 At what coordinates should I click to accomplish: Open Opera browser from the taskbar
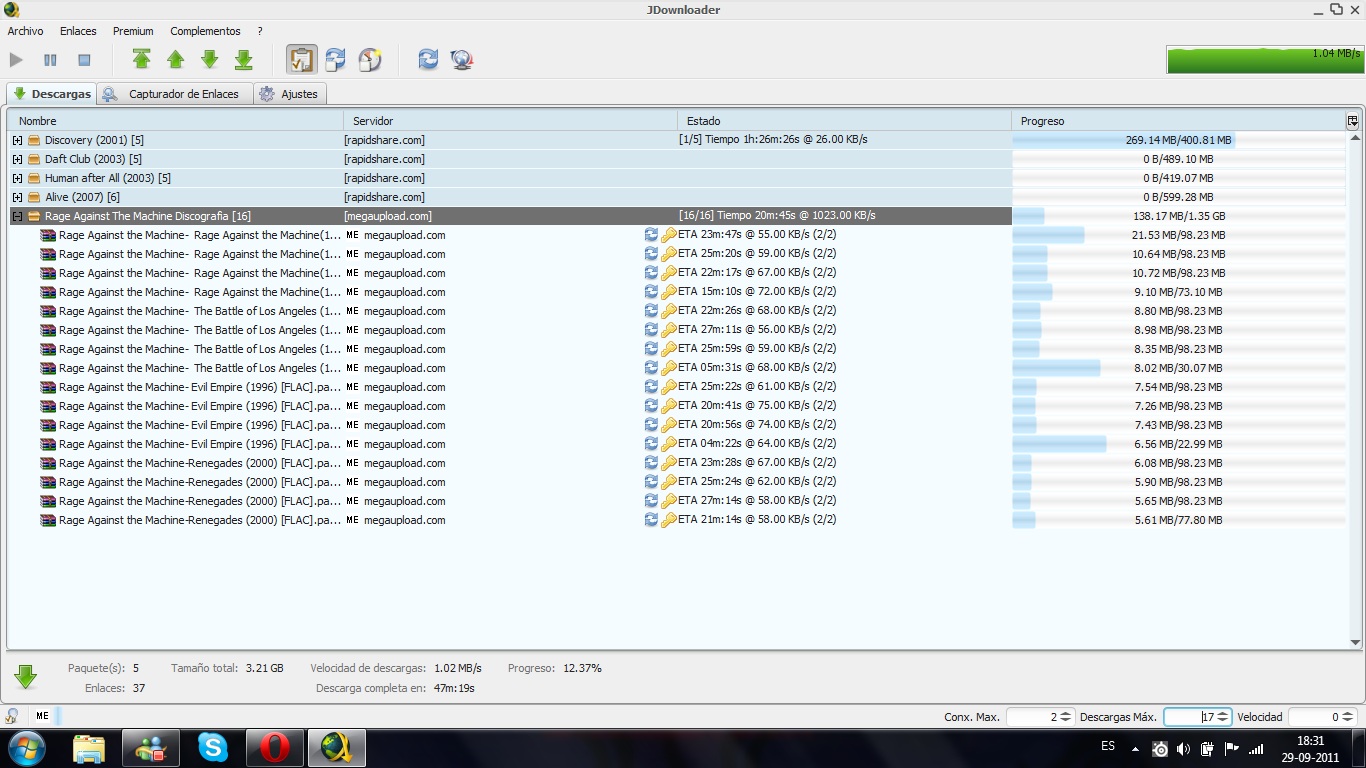pos(275,748)
